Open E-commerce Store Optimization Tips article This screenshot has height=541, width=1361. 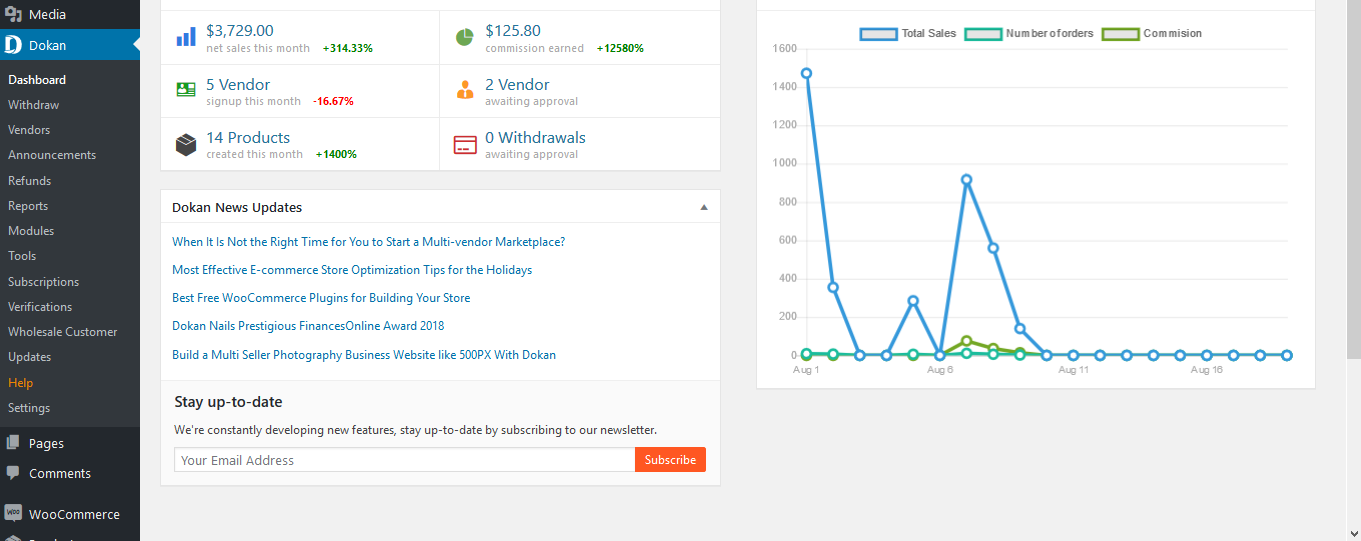click(x=352, y=270)
